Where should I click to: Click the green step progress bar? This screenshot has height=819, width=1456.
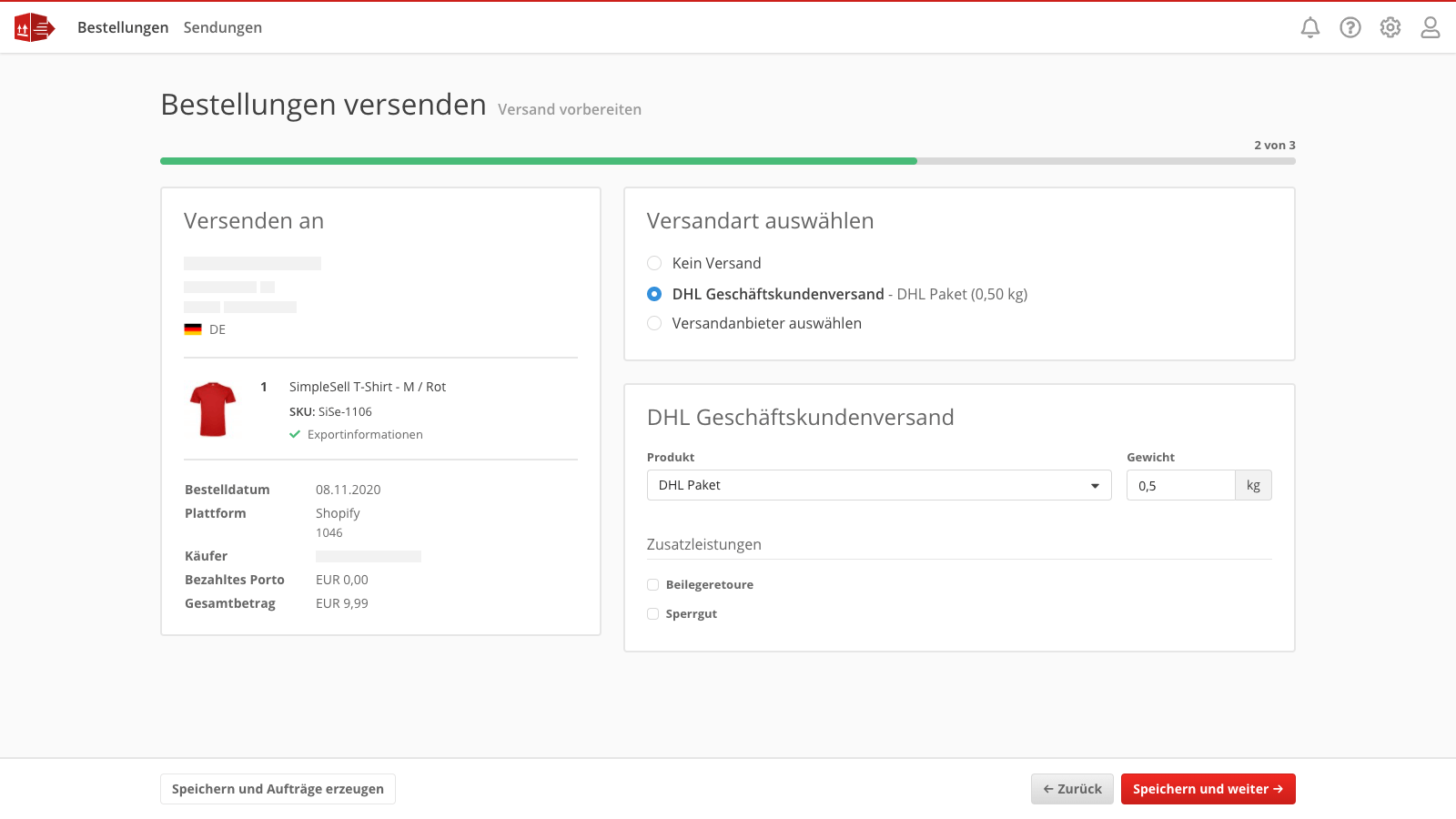point(539,161)
